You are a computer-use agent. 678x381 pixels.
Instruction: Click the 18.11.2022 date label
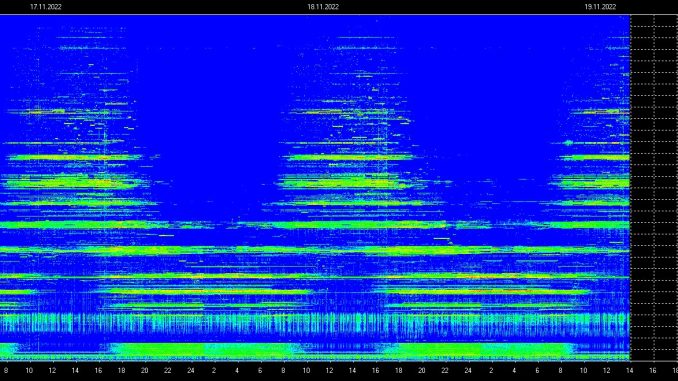tap(323, 7)
